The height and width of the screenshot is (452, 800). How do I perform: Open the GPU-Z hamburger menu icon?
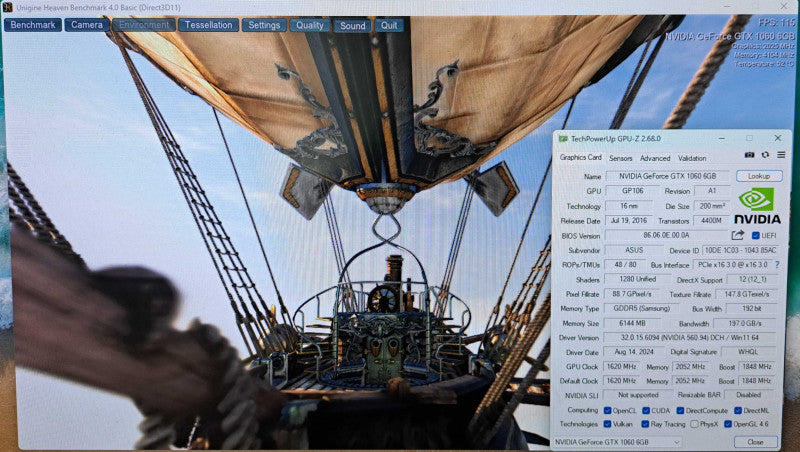(x=781, y=155)
